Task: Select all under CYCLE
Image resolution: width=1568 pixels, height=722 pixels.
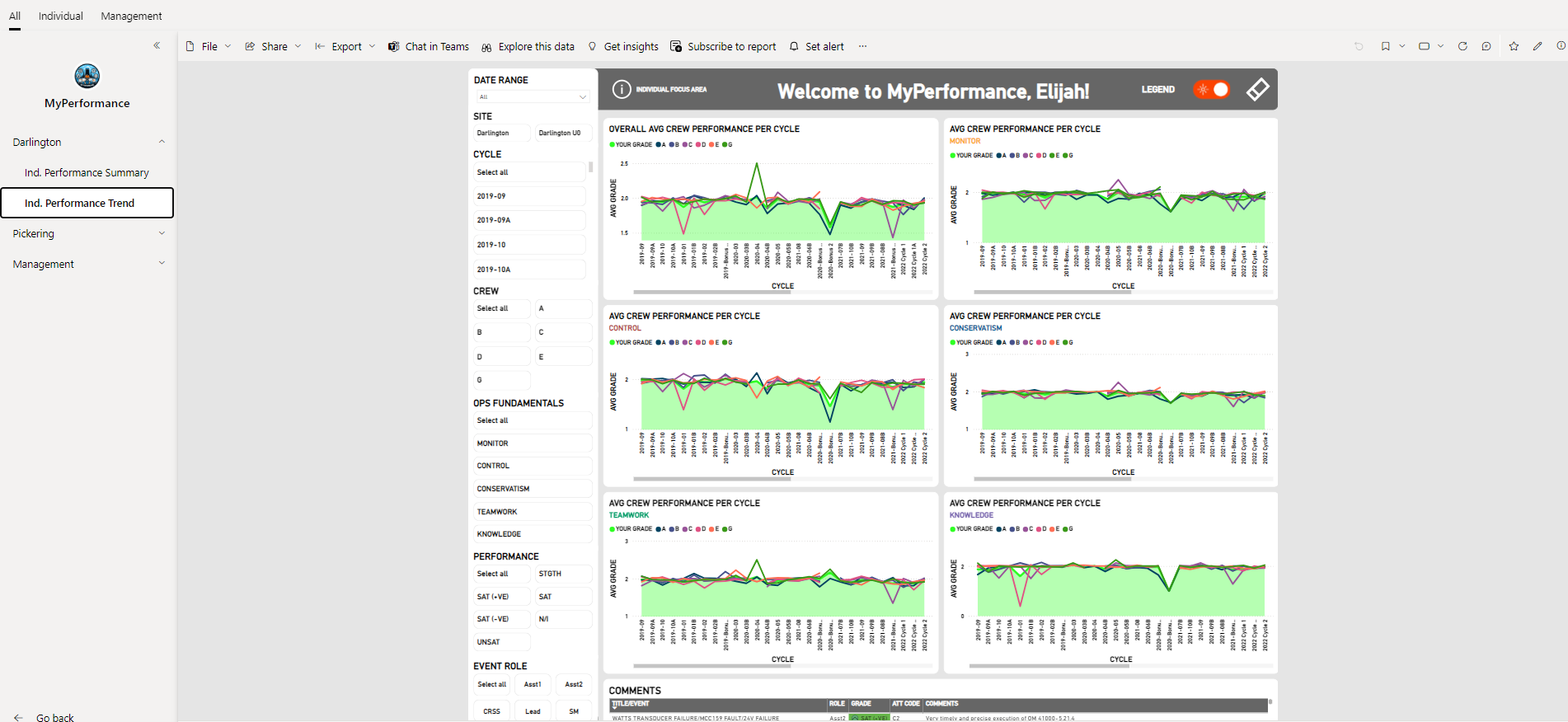Action: (529, 172)
